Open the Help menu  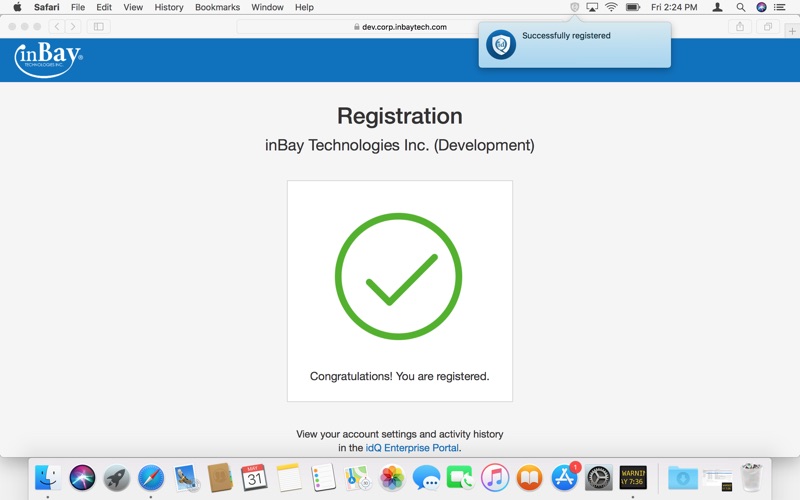point(304,7)
